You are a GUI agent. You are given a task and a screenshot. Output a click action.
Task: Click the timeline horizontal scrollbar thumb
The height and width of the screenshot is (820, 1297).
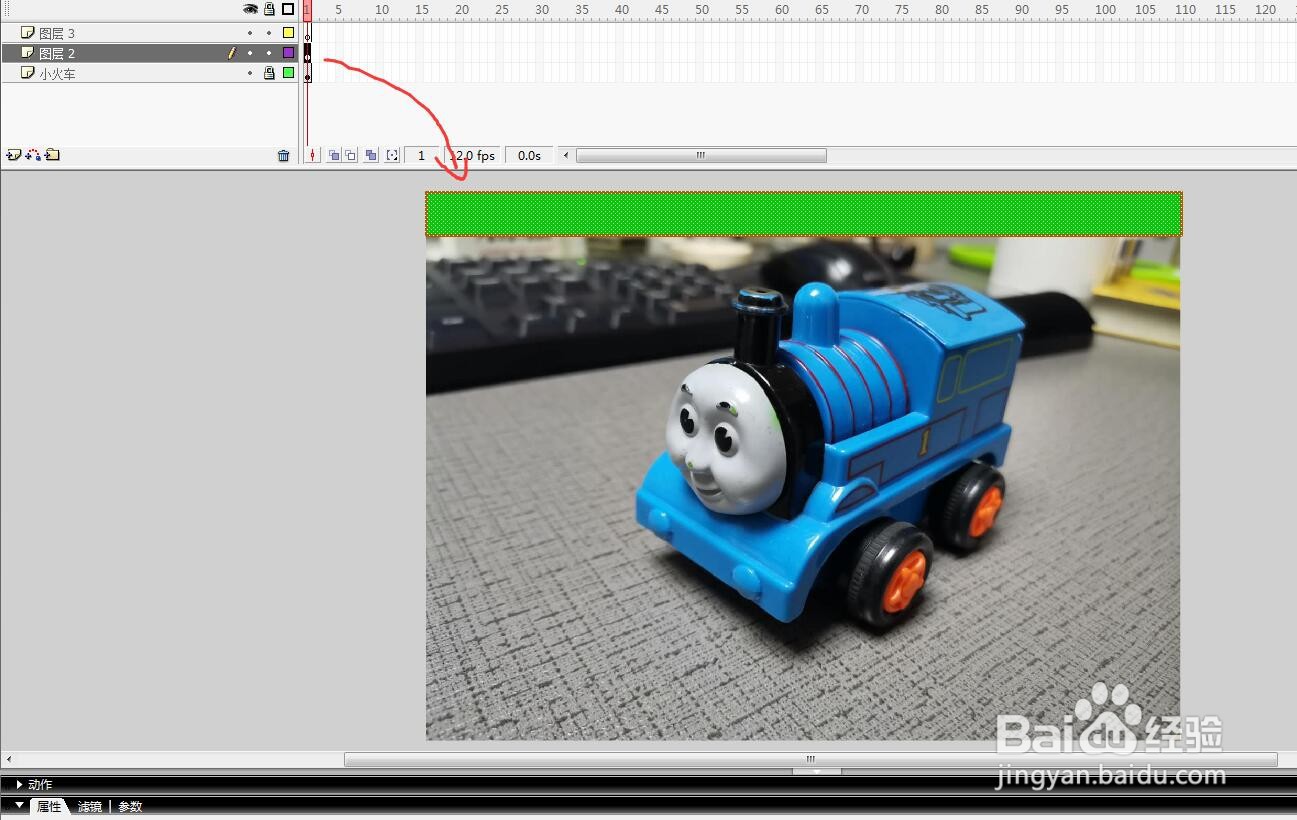point(701,155)
